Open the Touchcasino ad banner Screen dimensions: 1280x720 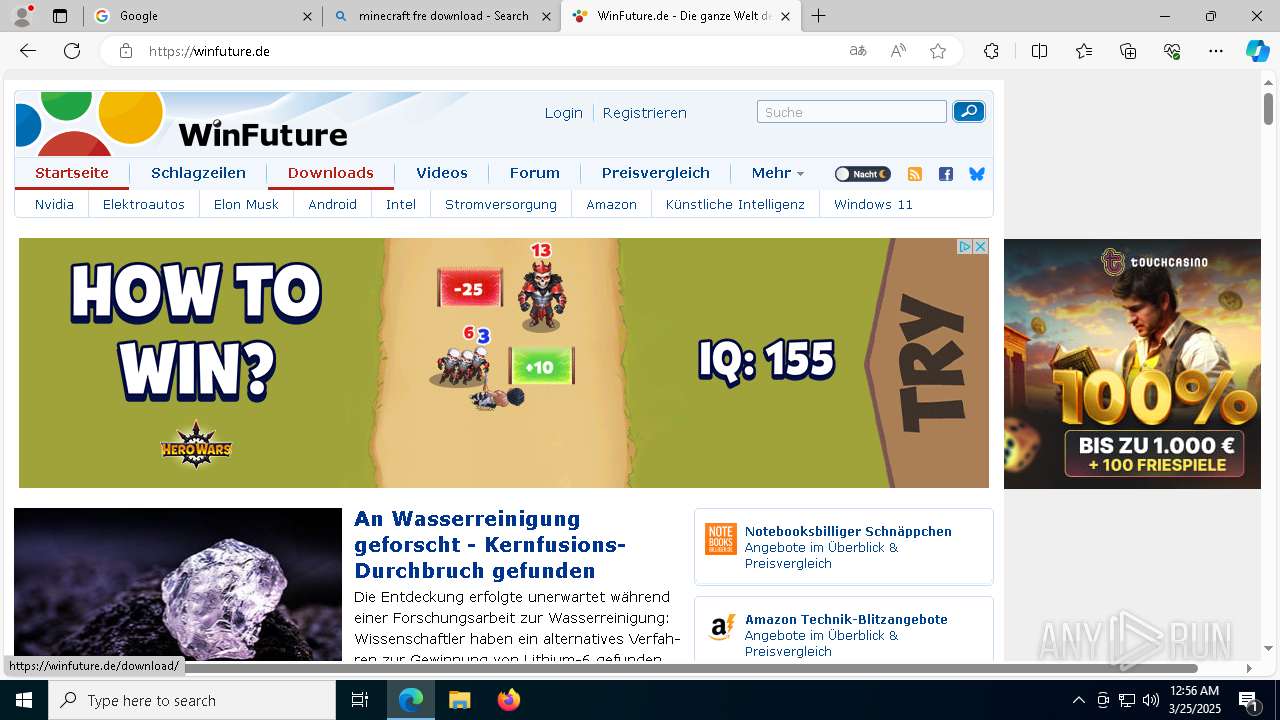click(1132, 364)
